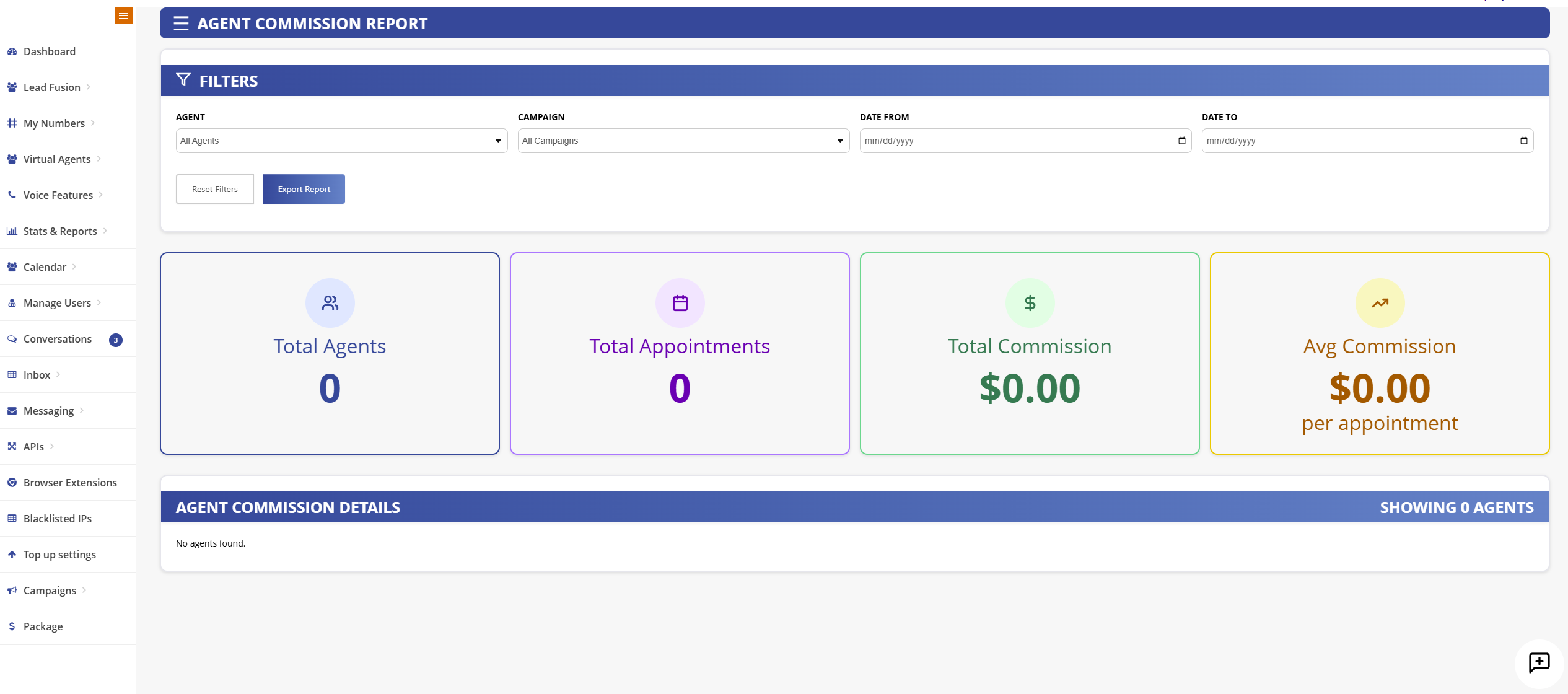Click the Avg Commission trend arrow icon
Image resolution: width=1568 pixels, height=694 pixels.
(x=1380, y=303)
